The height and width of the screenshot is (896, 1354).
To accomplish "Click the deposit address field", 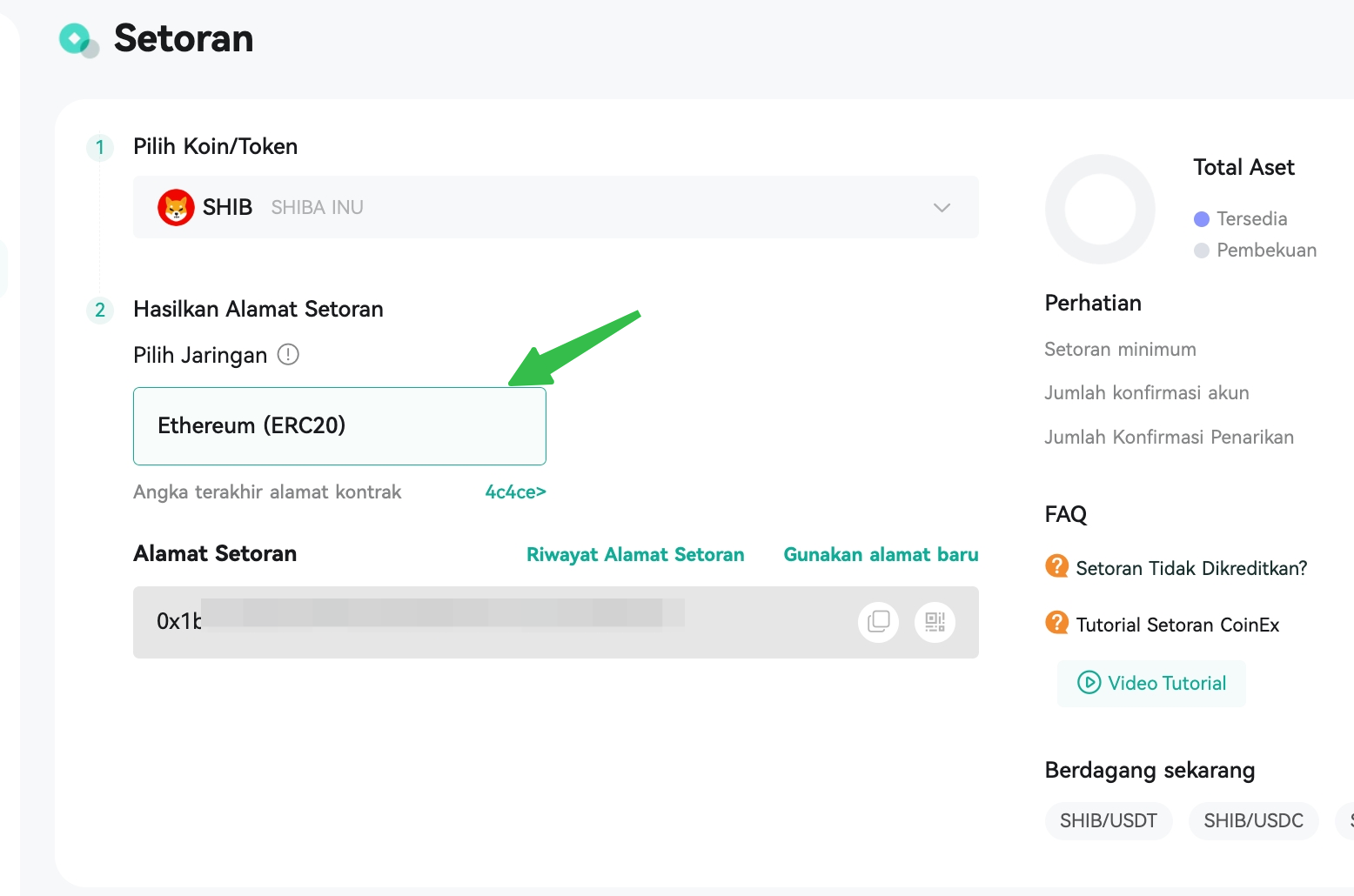I will point(556,622).
